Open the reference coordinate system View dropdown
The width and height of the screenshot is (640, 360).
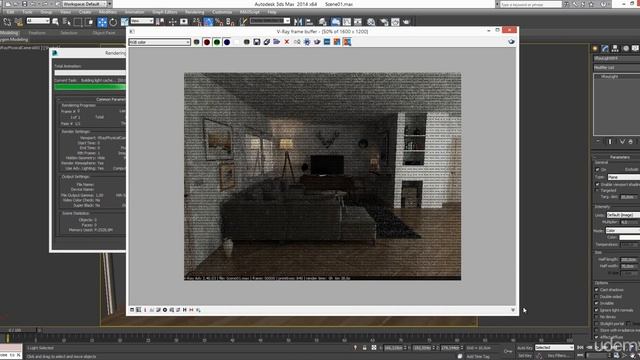point(142,21)
